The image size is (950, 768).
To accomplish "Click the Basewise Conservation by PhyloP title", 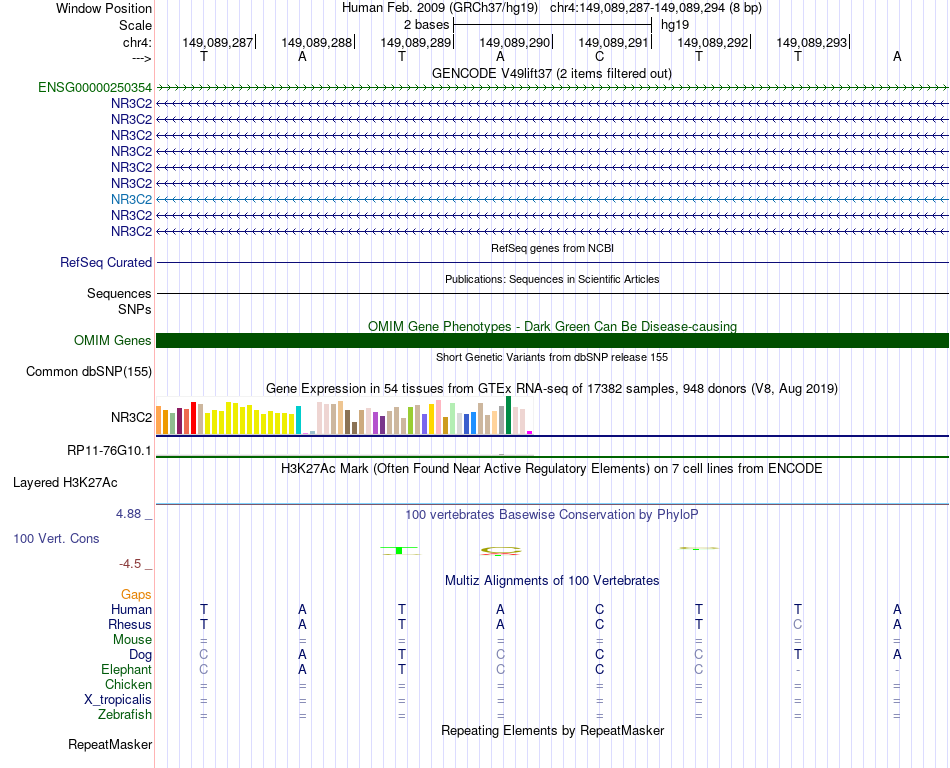I will pos(552,515).
